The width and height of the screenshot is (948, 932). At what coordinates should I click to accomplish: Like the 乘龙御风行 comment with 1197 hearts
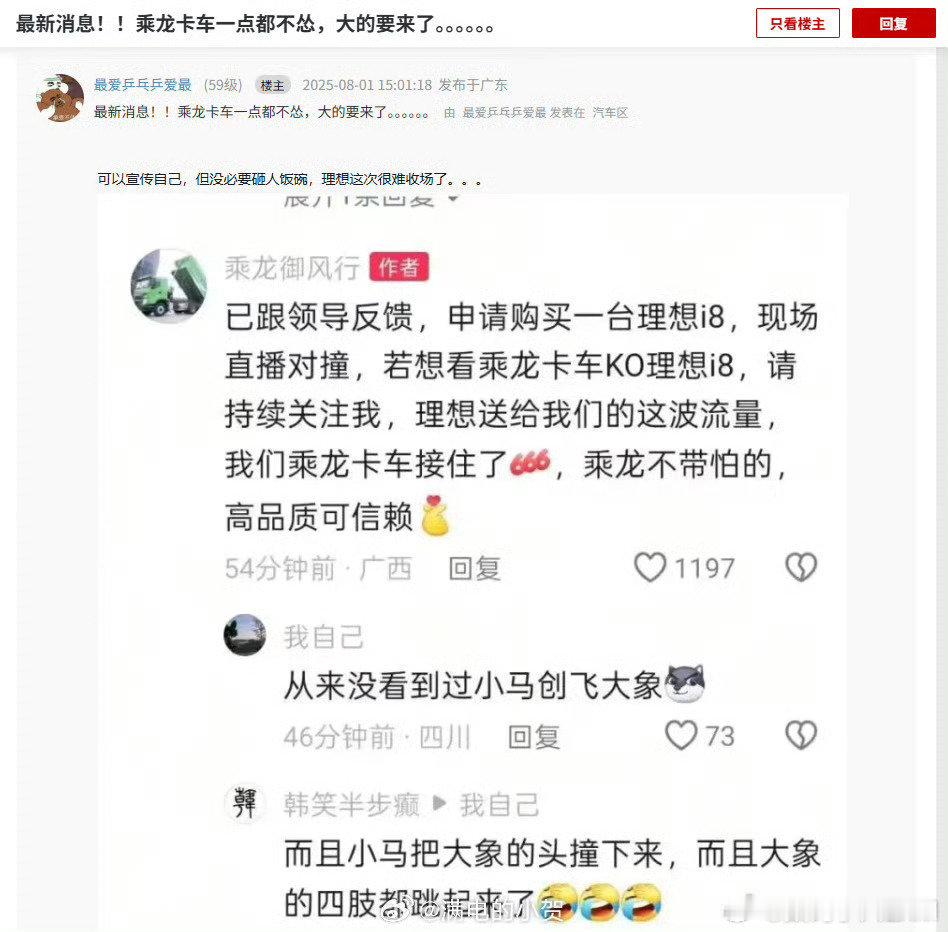point(650,568)
